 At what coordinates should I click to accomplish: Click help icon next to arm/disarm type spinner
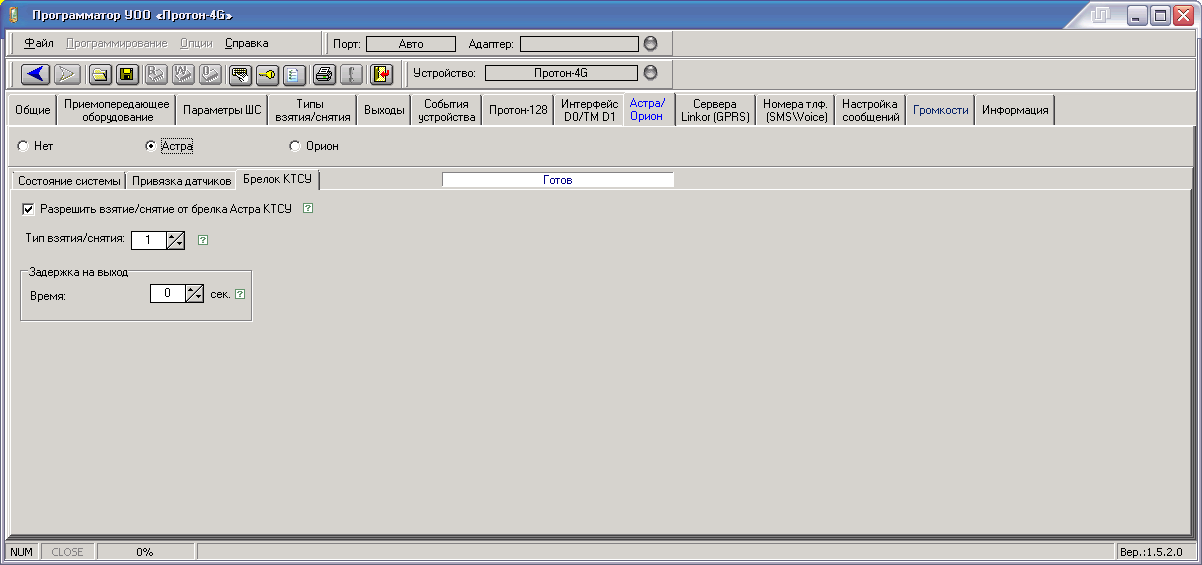pos(203,239)
